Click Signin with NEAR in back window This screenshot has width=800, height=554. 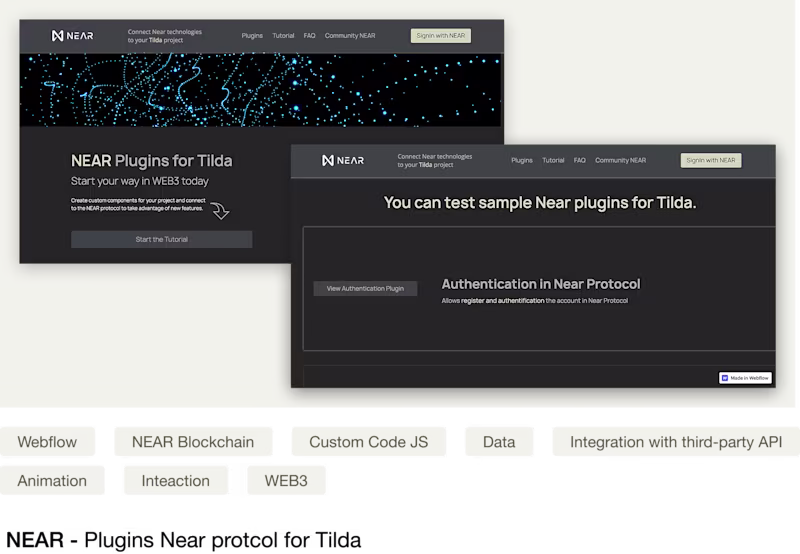(x=441, y=36)
